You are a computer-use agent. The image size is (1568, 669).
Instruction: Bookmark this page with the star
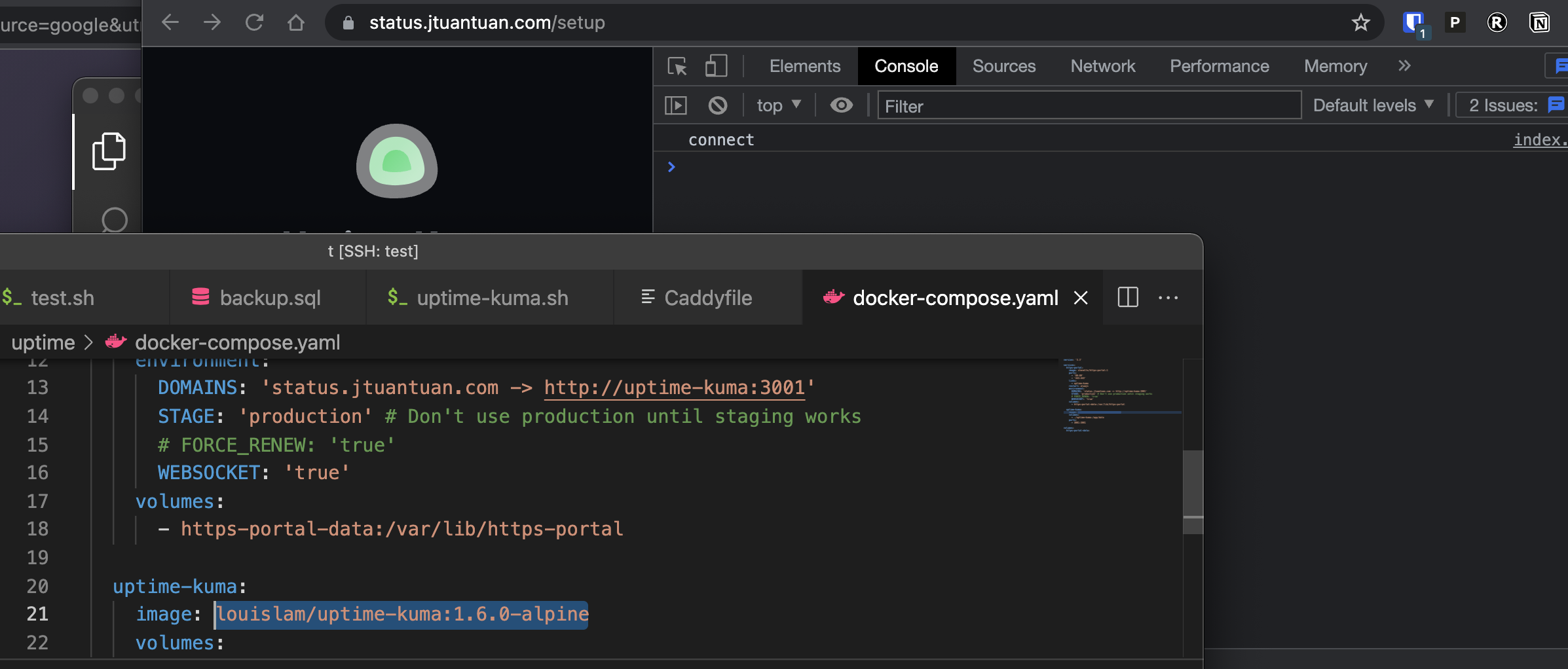[1360, 22]
